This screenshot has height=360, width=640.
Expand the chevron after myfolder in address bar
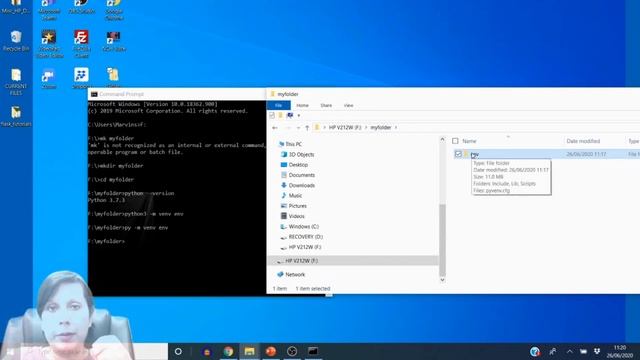click(x=396, y=128)
